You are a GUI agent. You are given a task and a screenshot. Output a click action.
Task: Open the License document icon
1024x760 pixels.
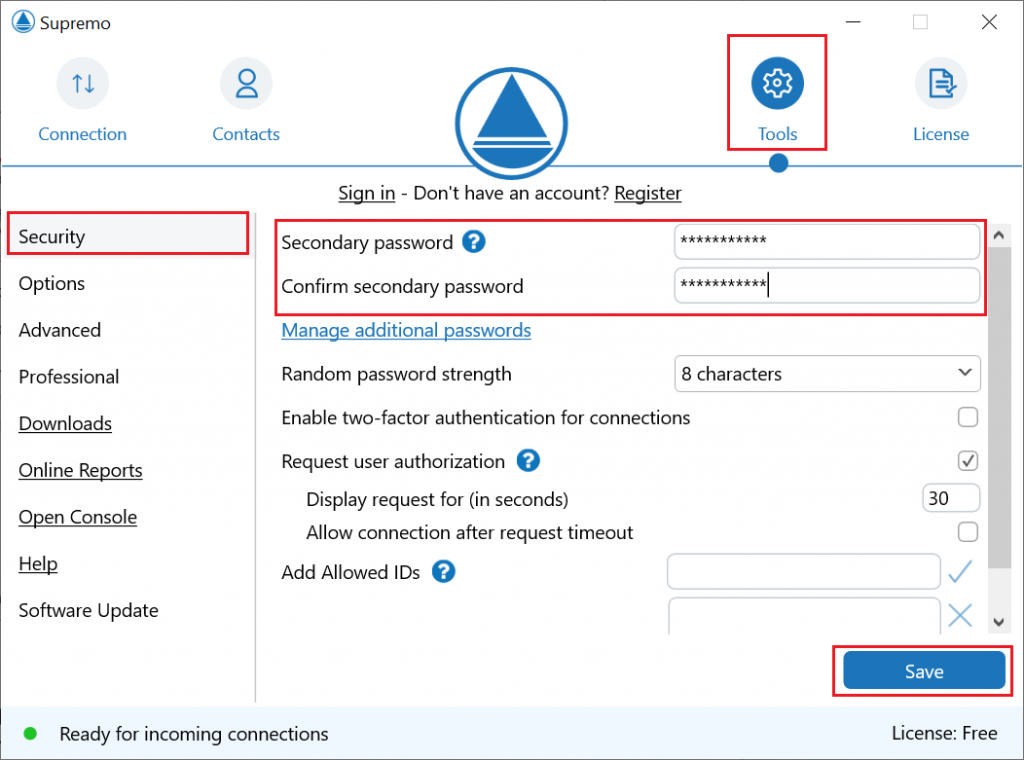click(941, 84)
